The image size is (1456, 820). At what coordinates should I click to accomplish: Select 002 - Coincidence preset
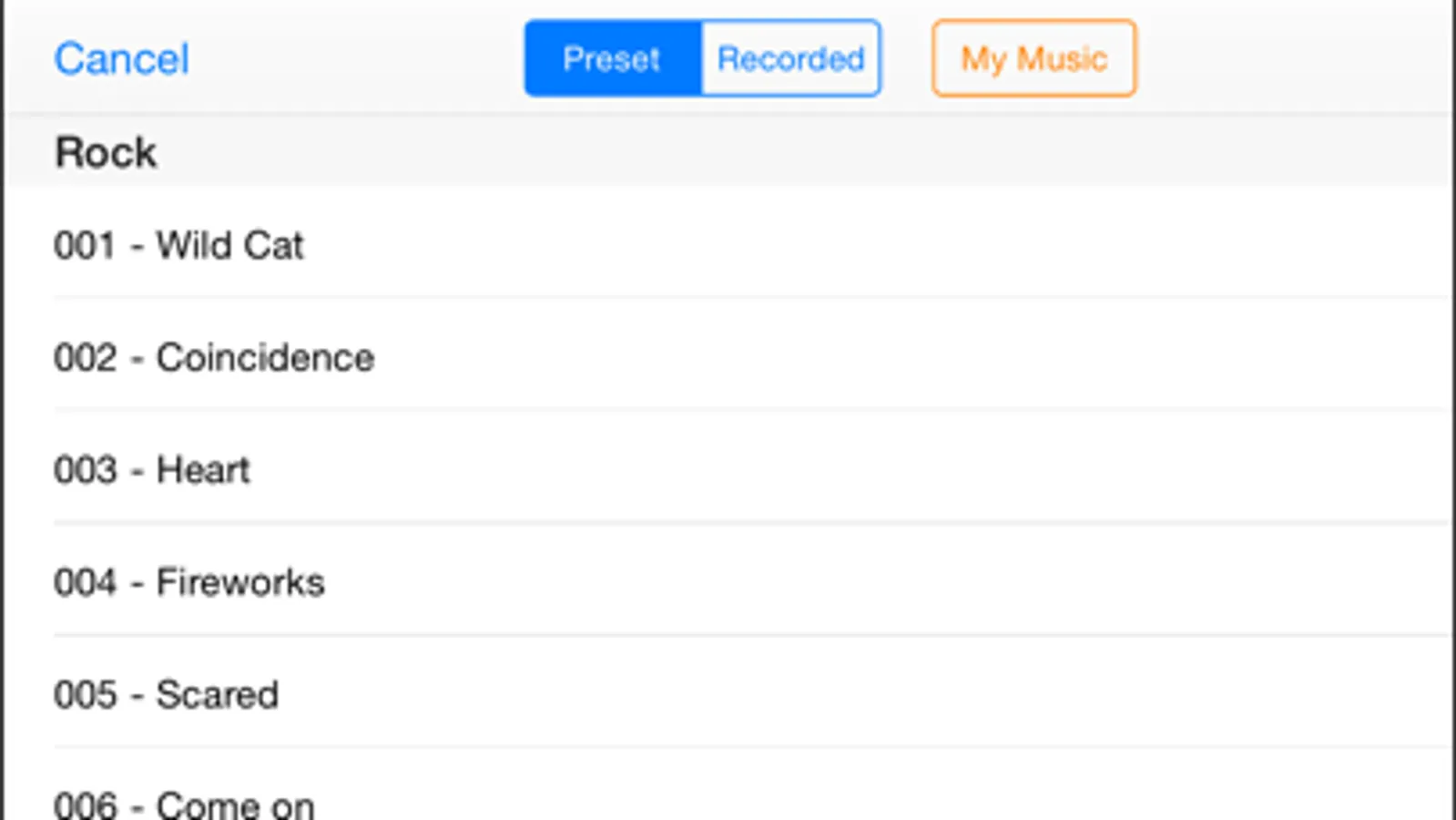[214, 358]
